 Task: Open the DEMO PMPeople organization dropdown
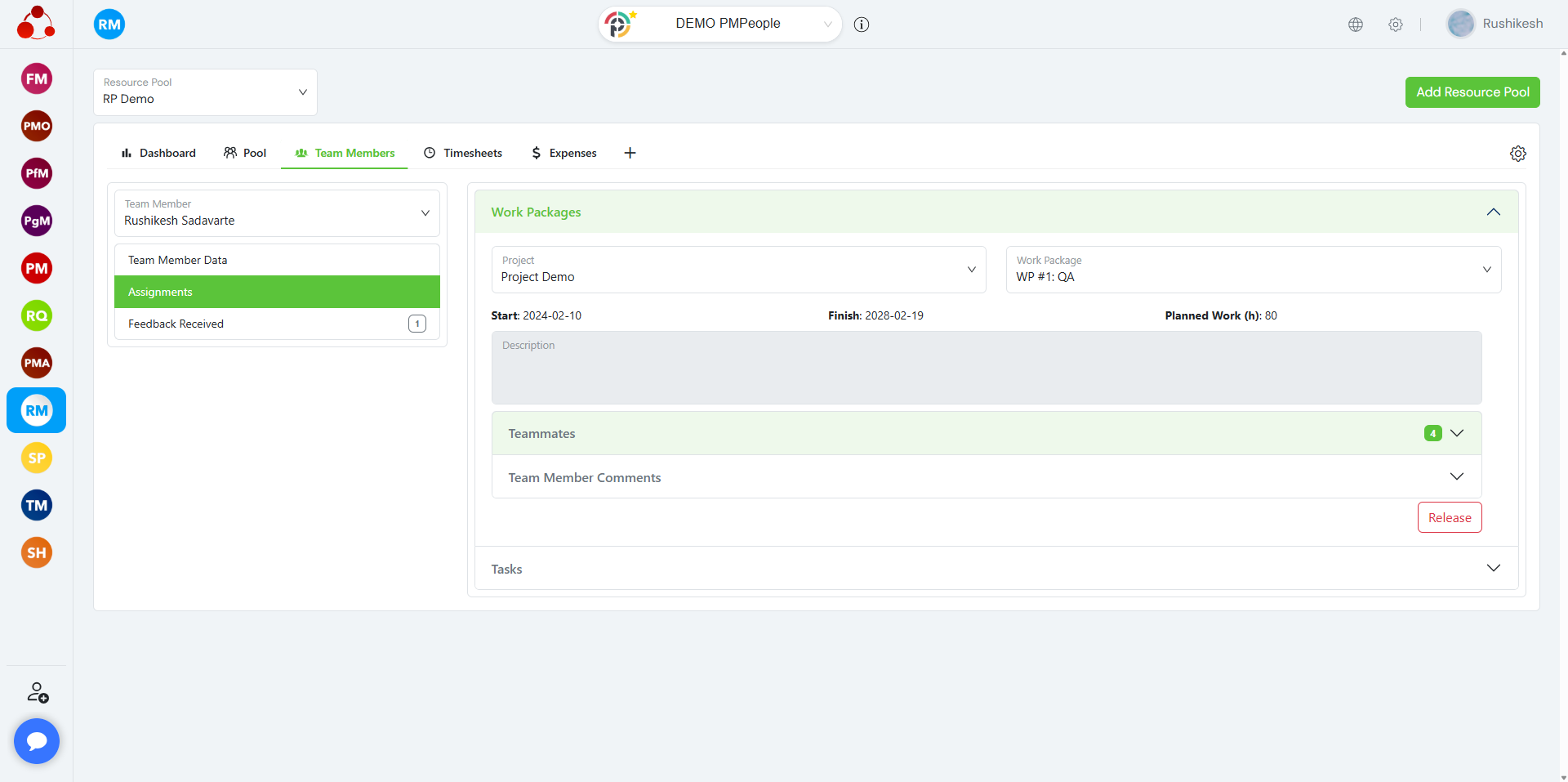[720, 25]
